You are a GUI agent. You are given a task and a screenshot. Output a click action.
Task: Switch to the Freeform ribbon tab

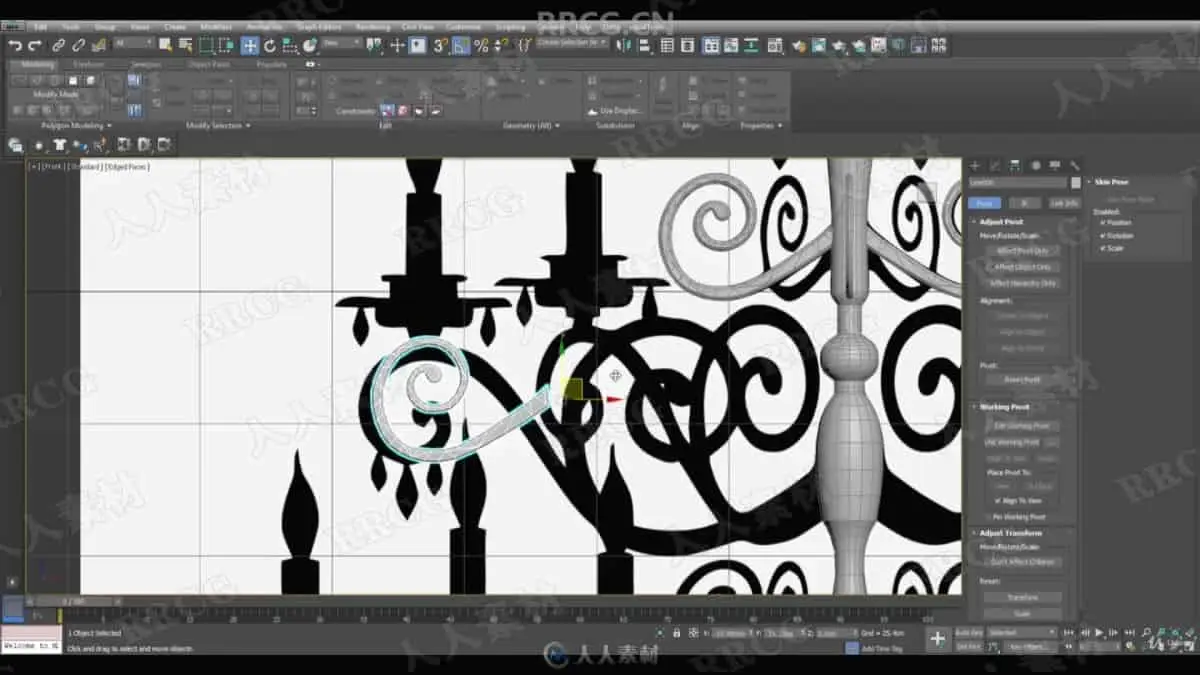[89, 64]
